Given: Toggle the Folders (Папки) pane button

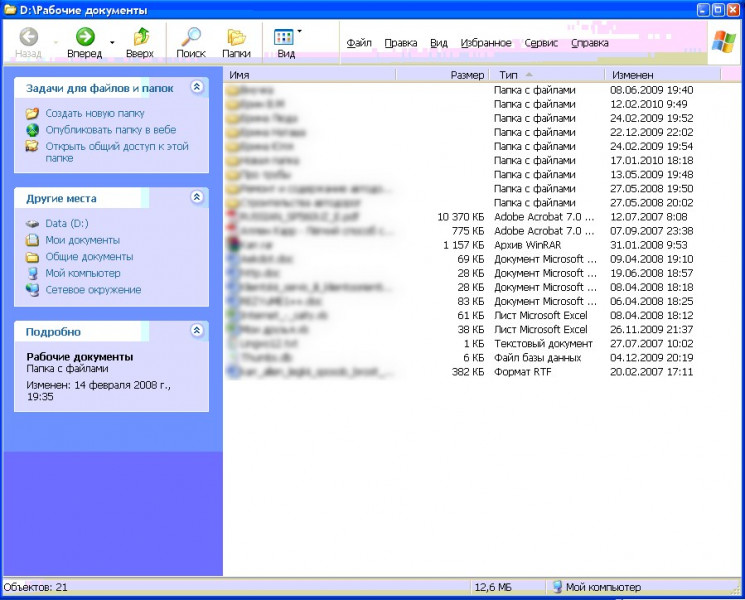Looking at the screenshot, I should point(236,37).
